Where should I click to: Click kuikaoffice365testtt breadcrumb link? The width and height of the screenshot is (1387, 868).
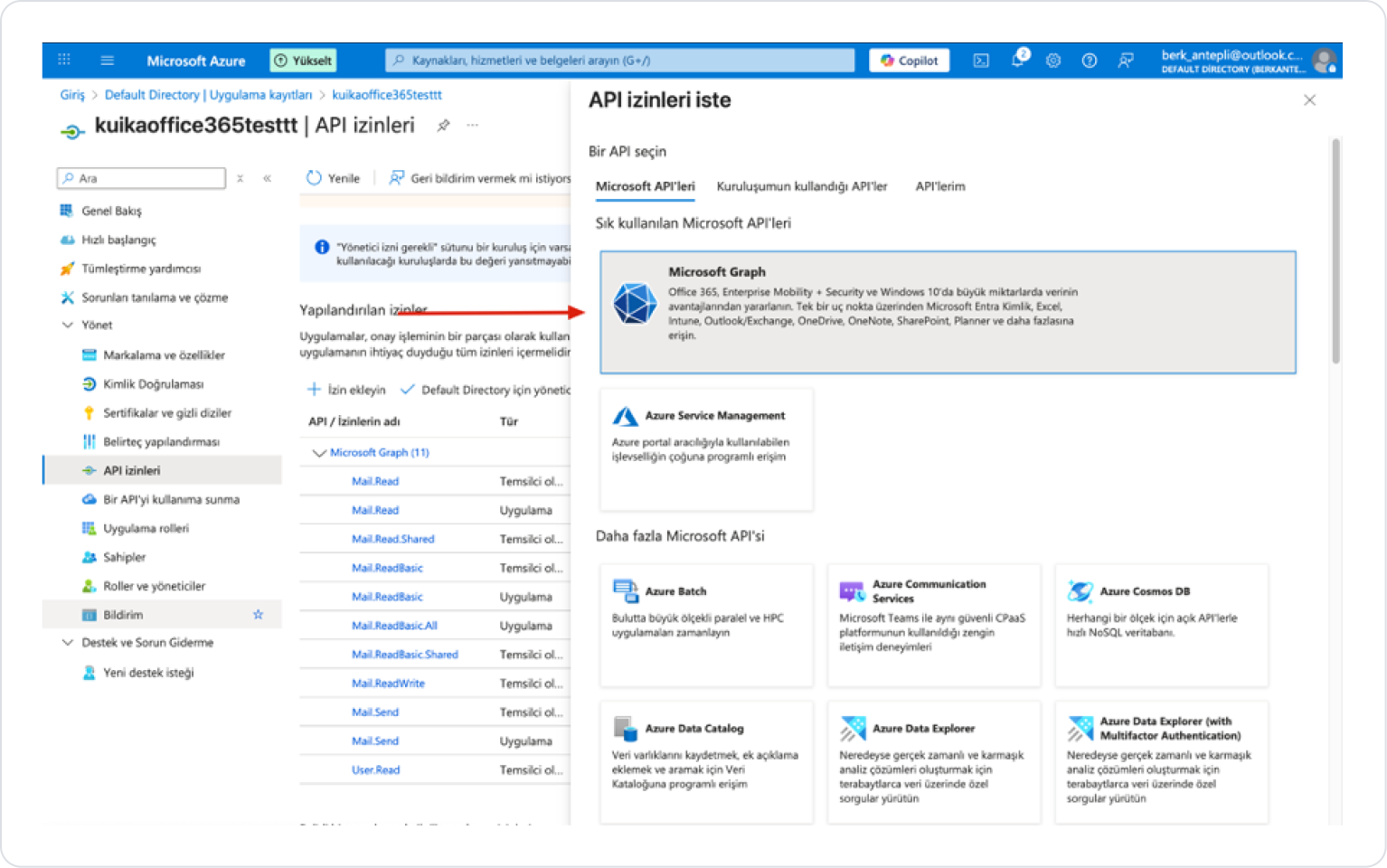point(387,95)
